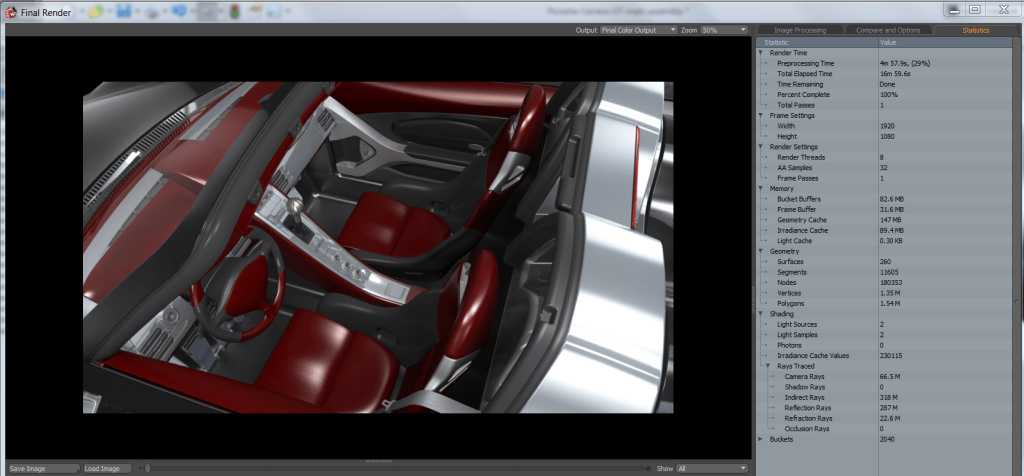1024x476 pixels.
Task: Expand the Buckets section
Action: point(761,438)
